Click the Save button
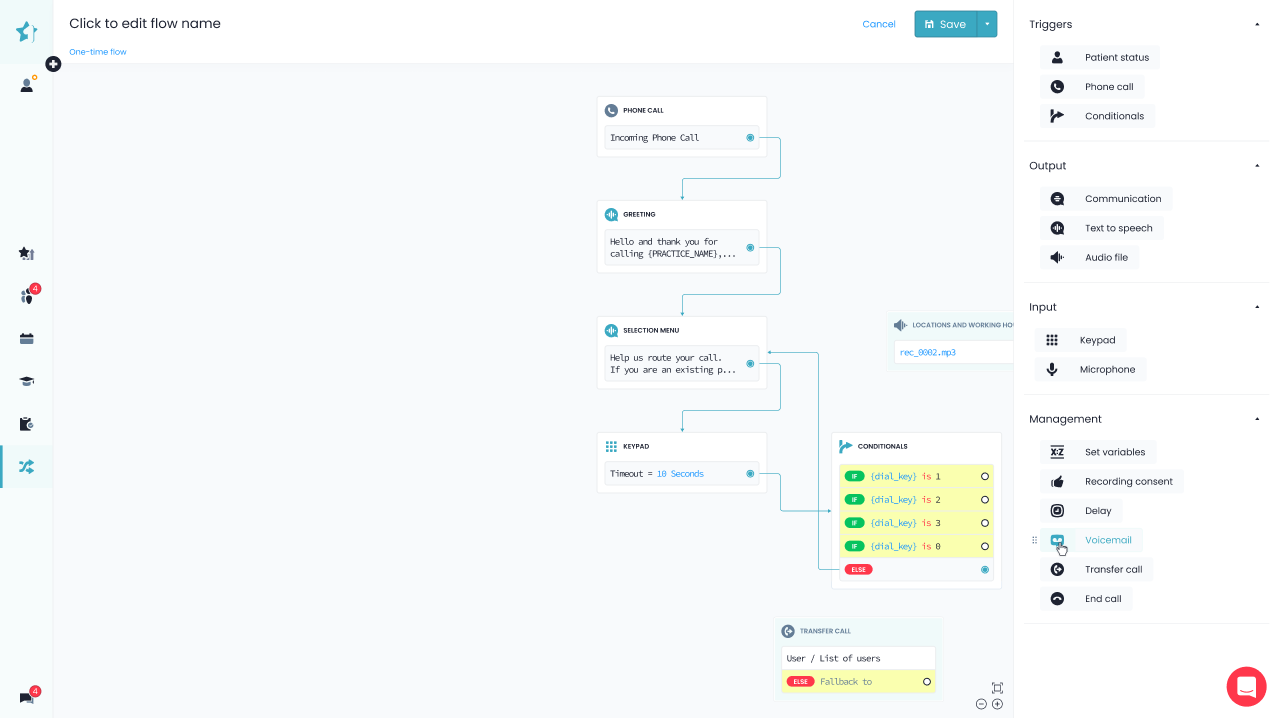This screenshot has height=718, width=1280. coord(945,24)
